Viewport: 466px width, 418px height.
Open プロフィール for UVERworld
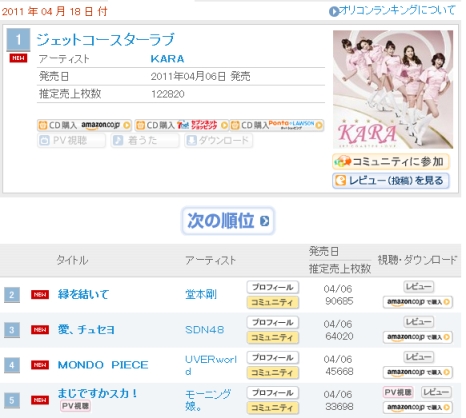pyautogui.click(x=273, y=358)
